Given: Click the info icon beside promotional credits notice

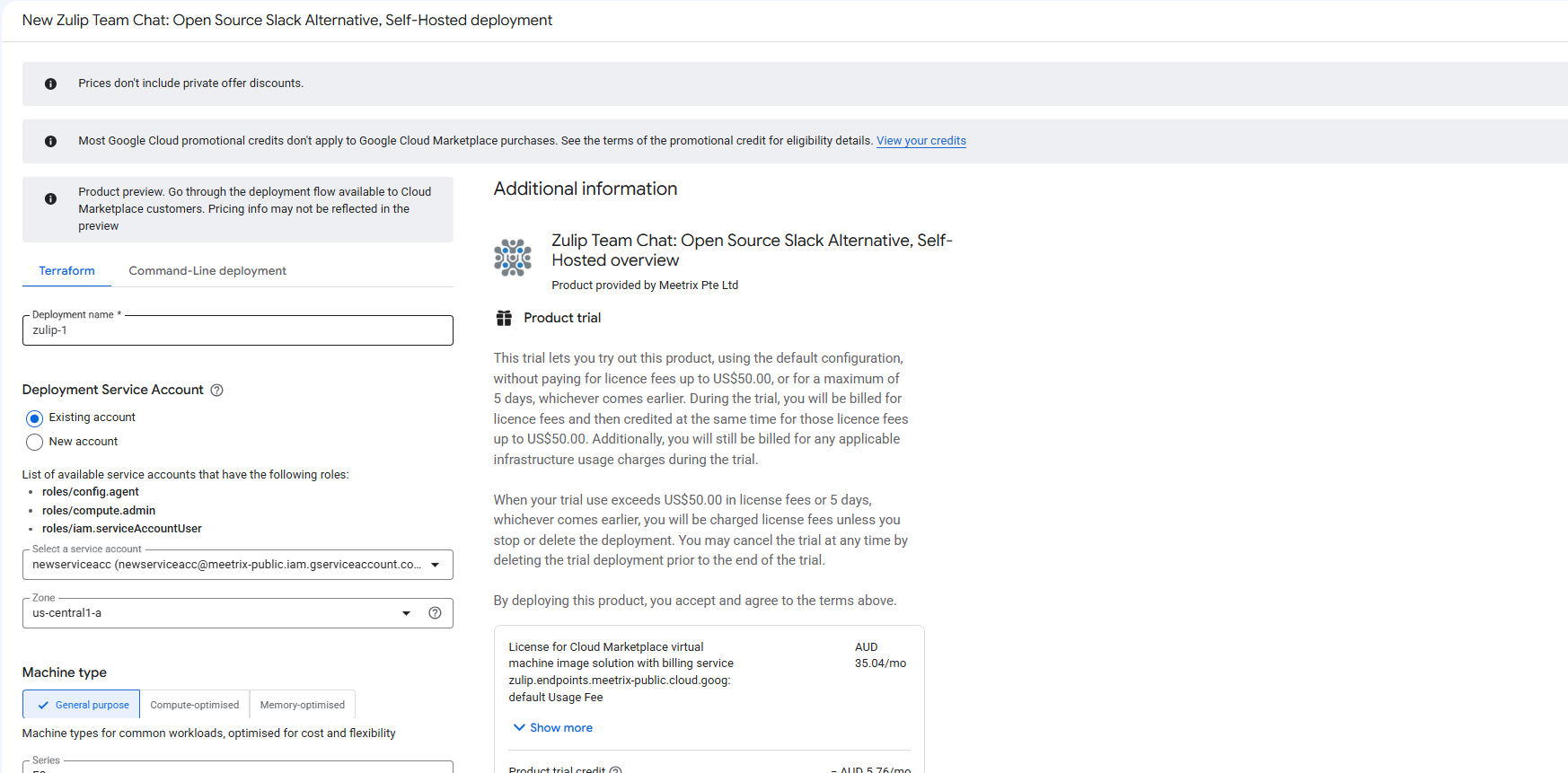Looking at the screenshot, I should 50,141.
